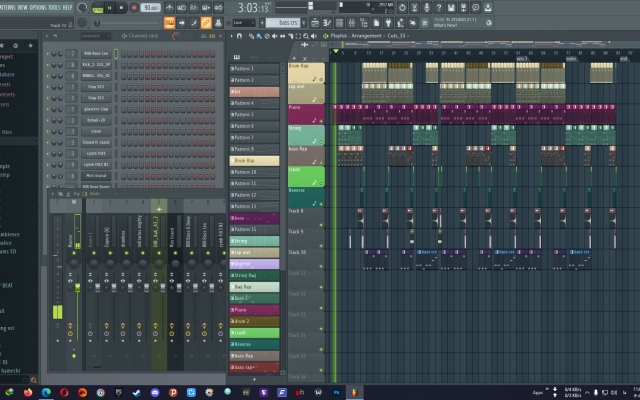Open the Unsorted channel filter dropdown
The image size is (640, 400).
coord(96,36)
